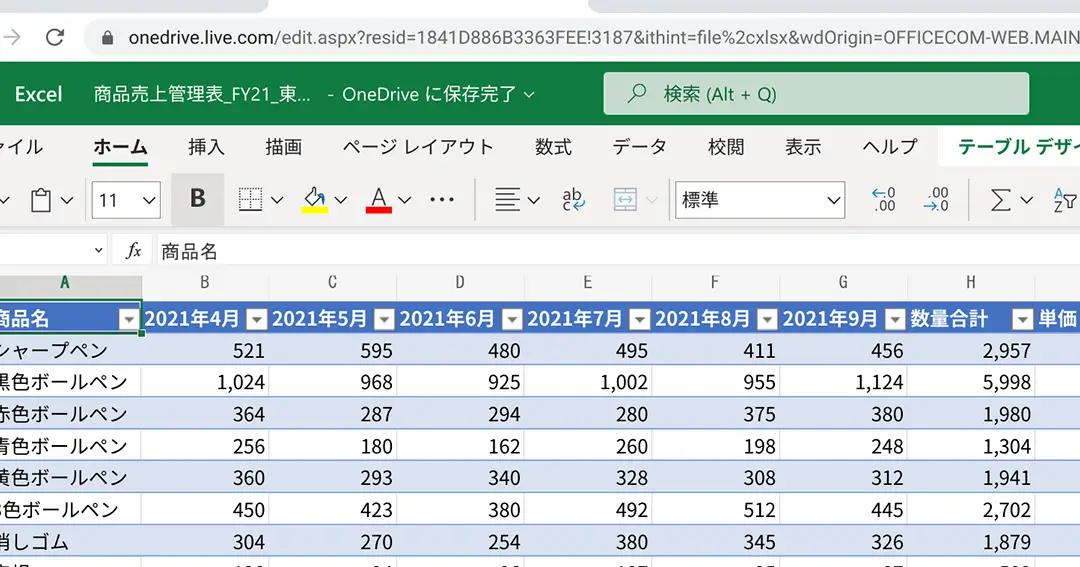Open the 数式 tab
1080x567 pixels.
(x=554, y=147)
